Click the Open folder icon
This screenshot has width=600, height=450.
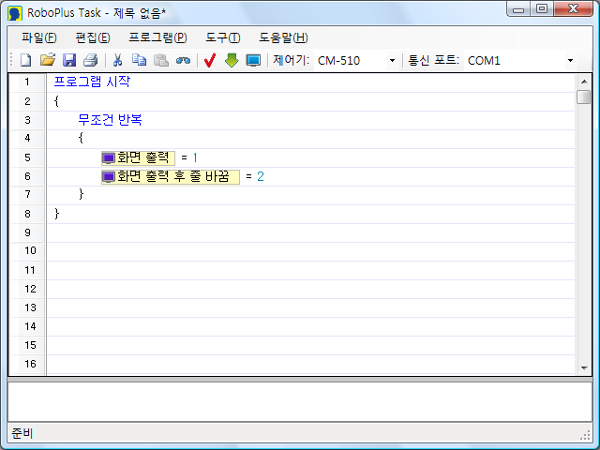[x=47, y=61]
